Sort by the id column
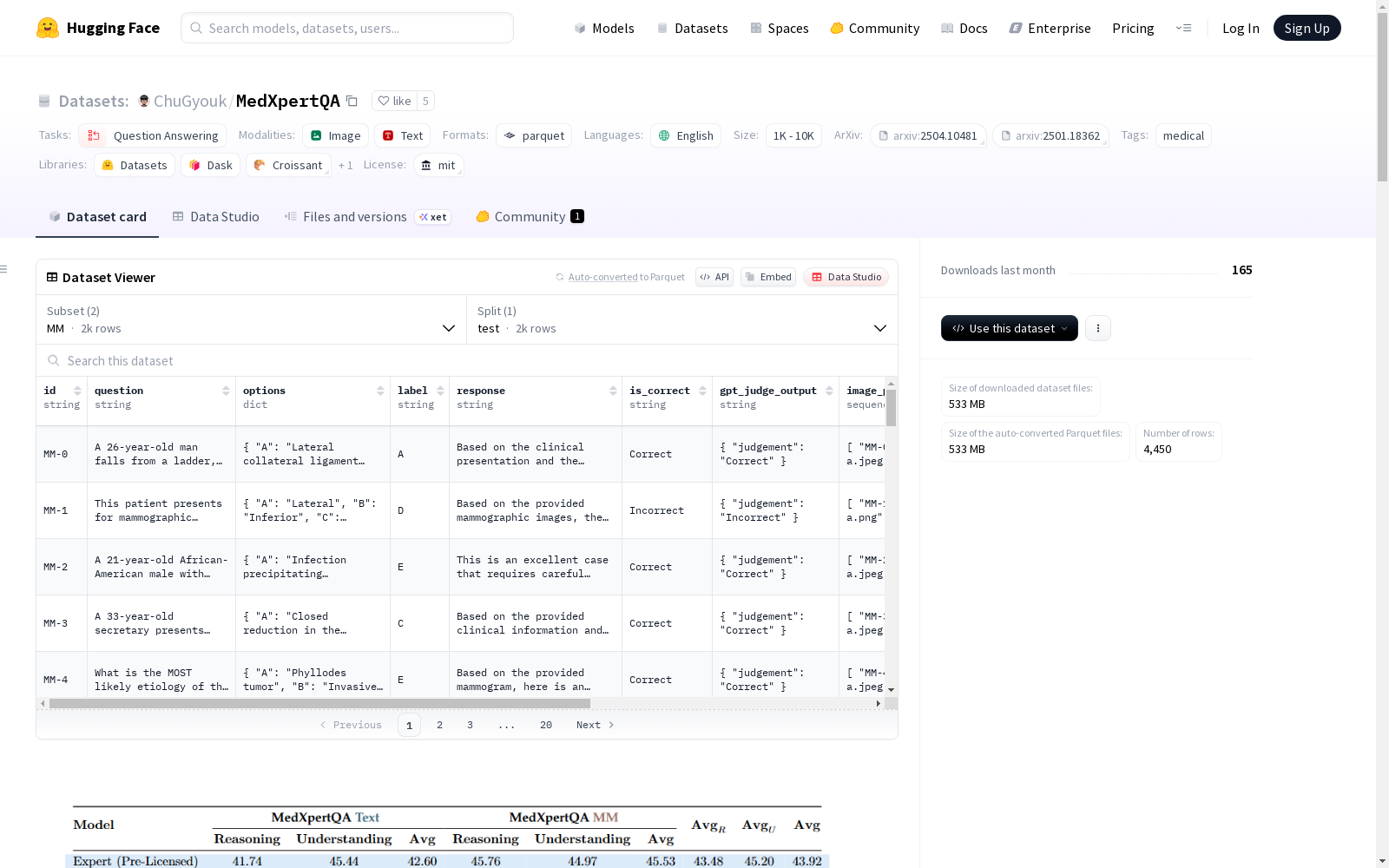 coord(77,391)
